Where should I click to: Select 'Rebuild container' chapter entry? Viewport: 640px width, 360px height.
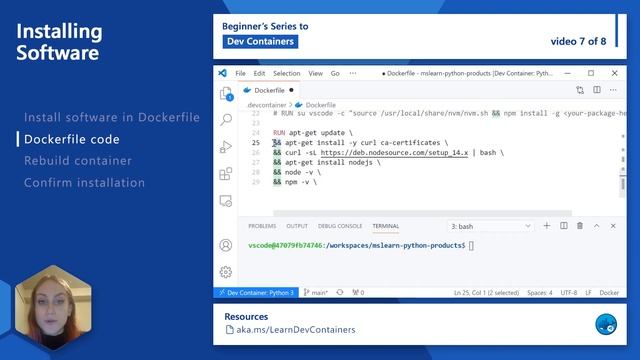78,161
